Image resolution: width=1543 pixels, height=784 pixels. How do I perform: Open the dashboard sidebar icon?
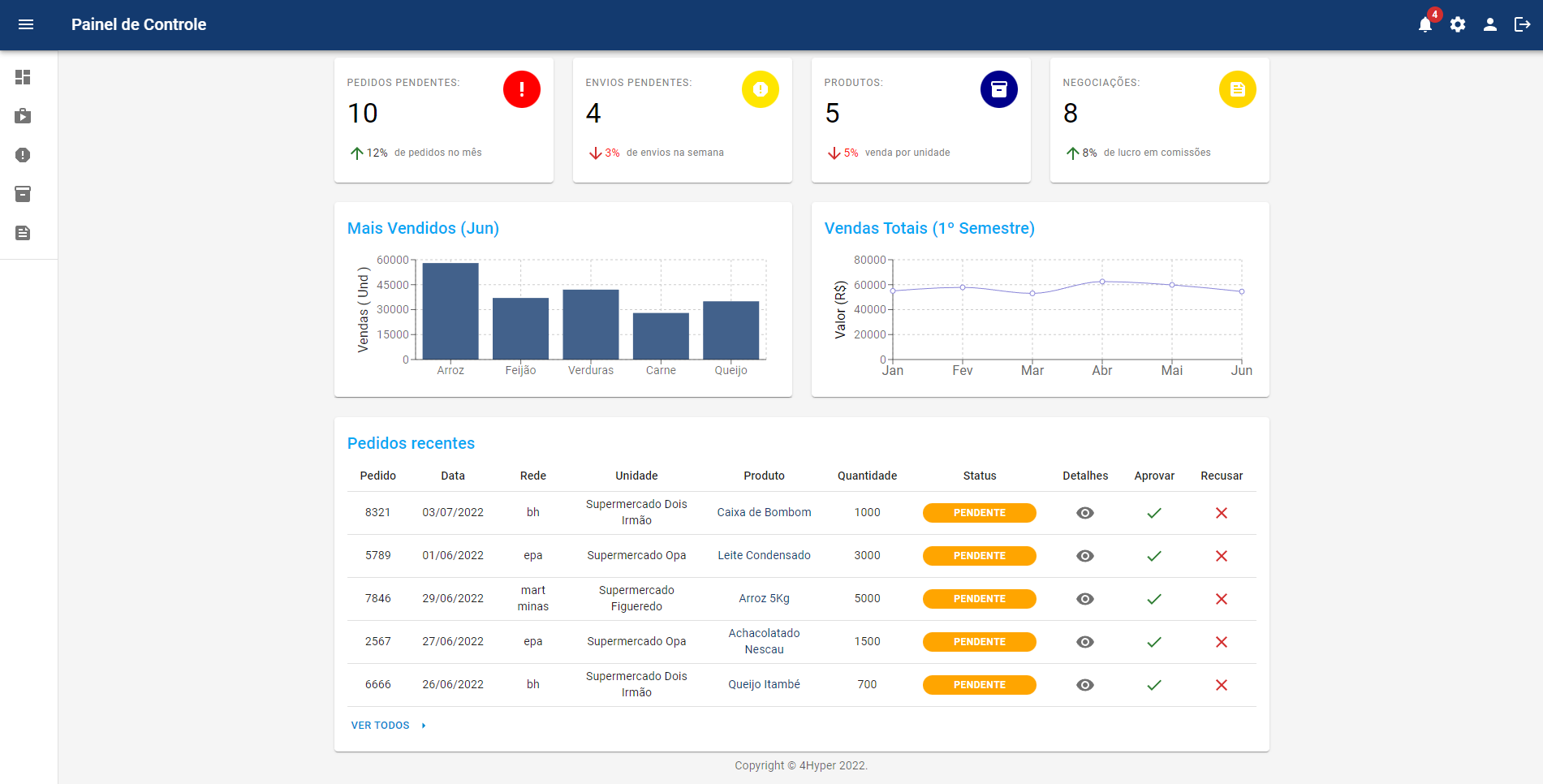(x=23, y=77)
